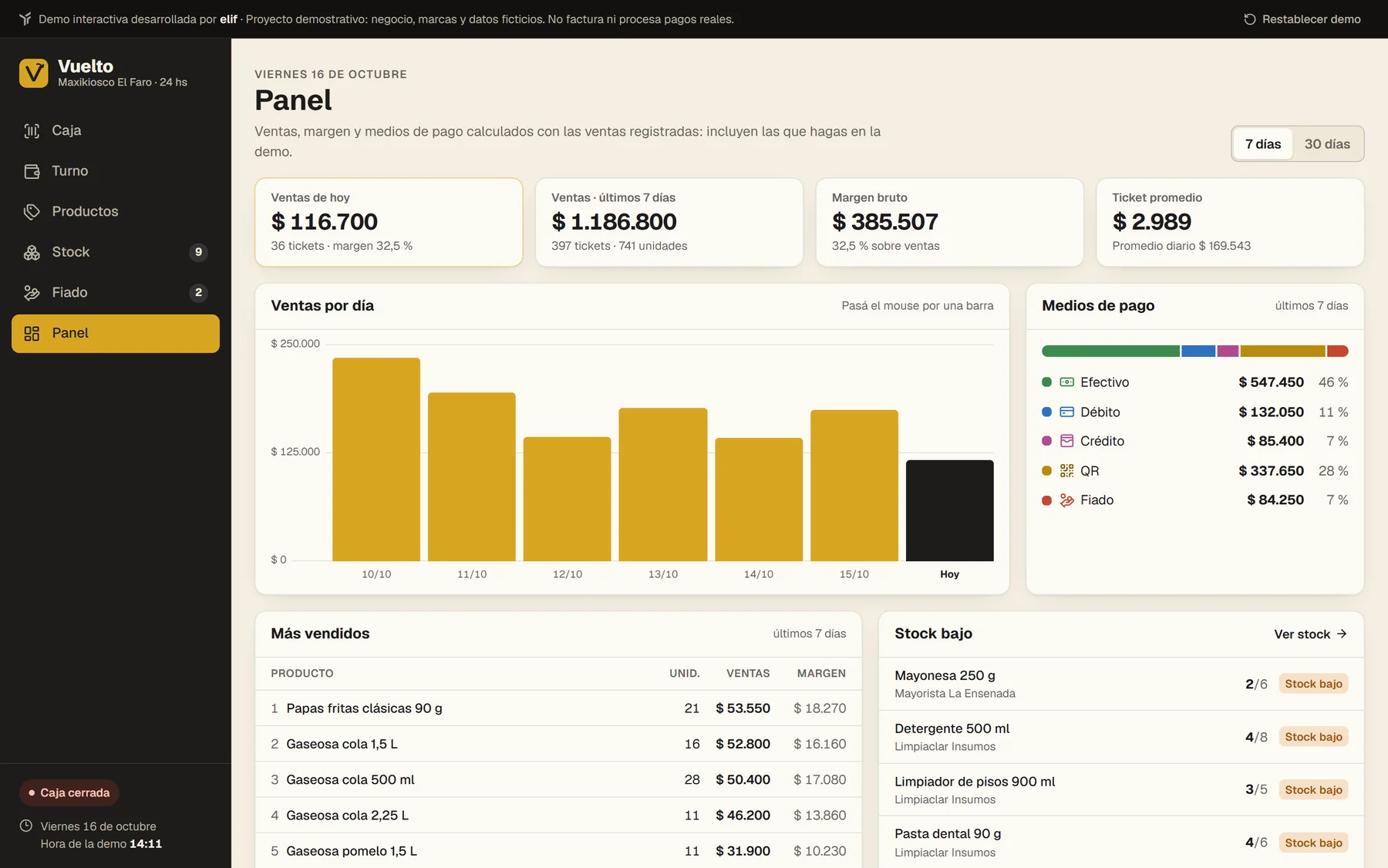The width and height of the screenshot is (1388, 868).
Task: Click the black Hoy bar in chart
Action: click(x=949, y=510)
